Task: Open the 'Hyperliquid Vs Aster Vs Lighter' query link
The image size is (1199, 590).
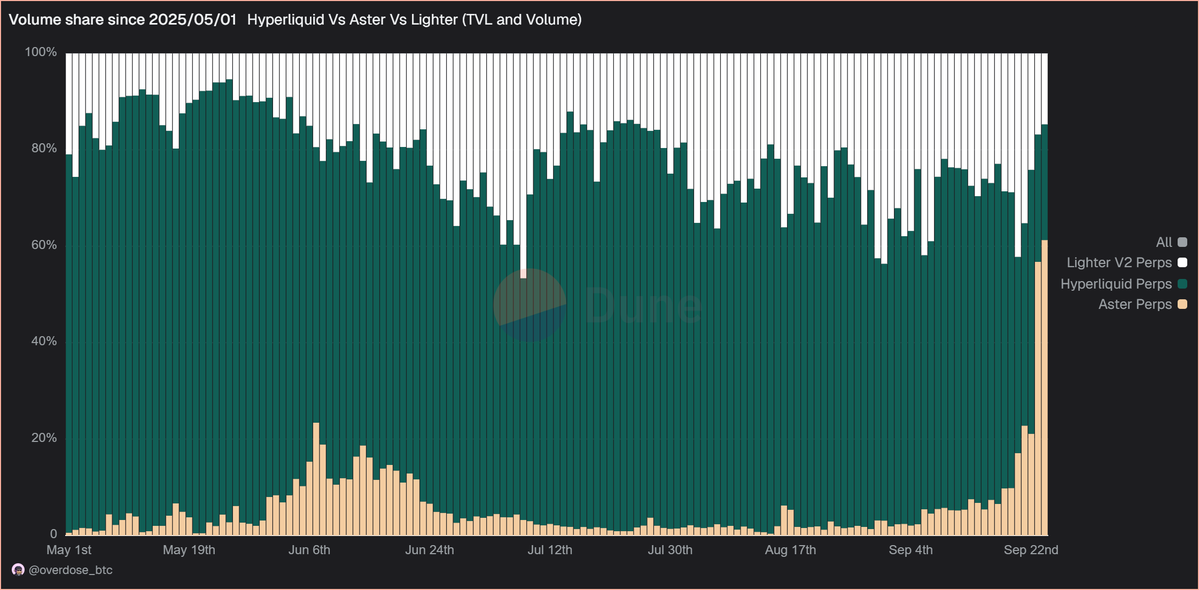Action: (x=414, y=21)
